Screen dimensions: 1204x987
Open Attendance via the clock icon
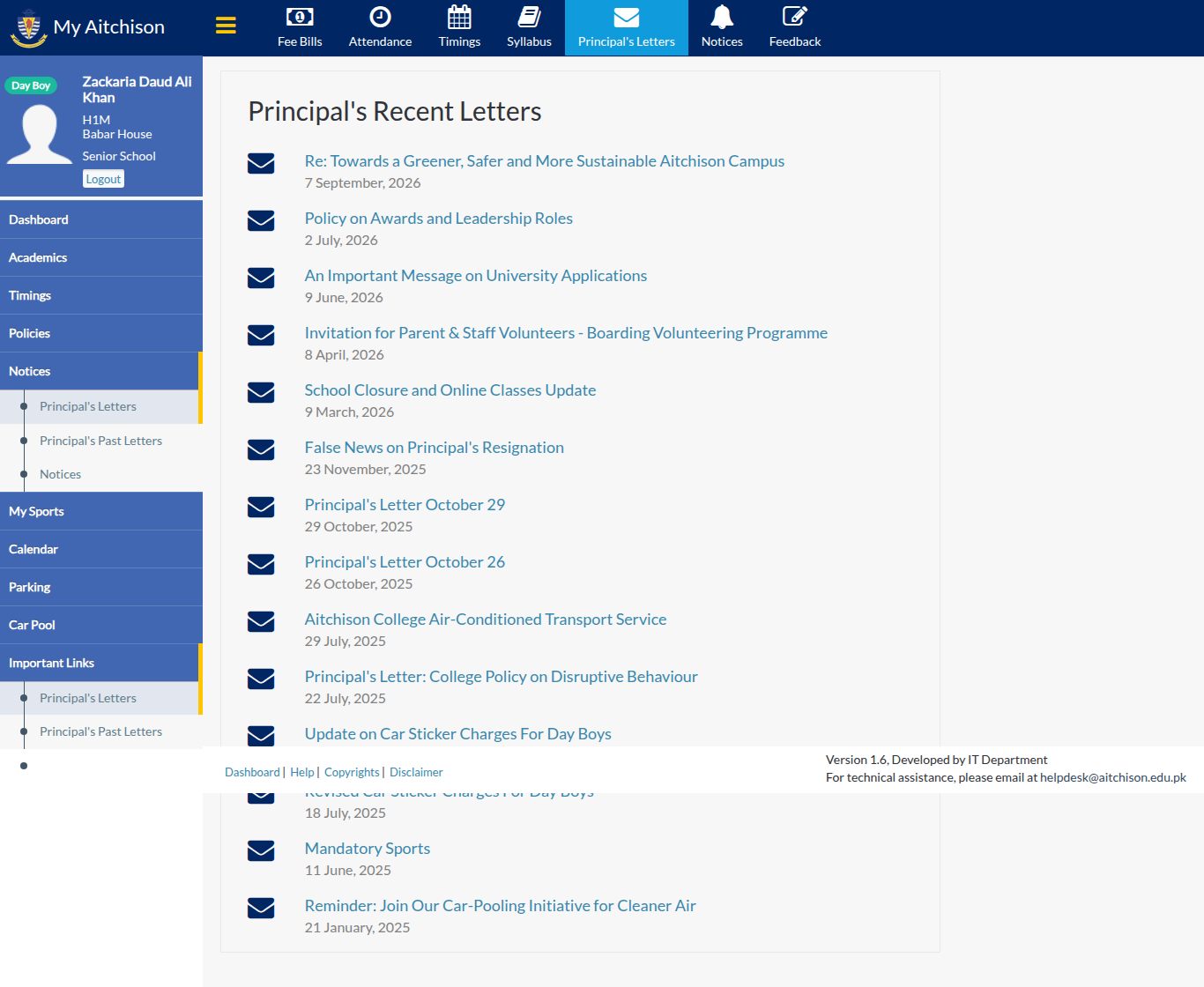(380, 17)
